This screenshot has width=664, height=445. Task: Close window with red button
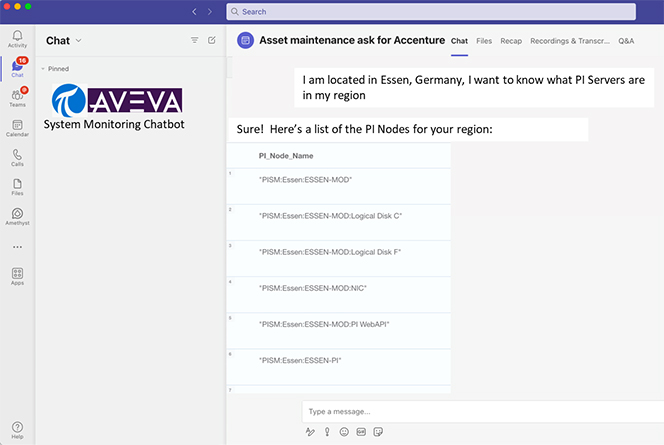[6, 6]
